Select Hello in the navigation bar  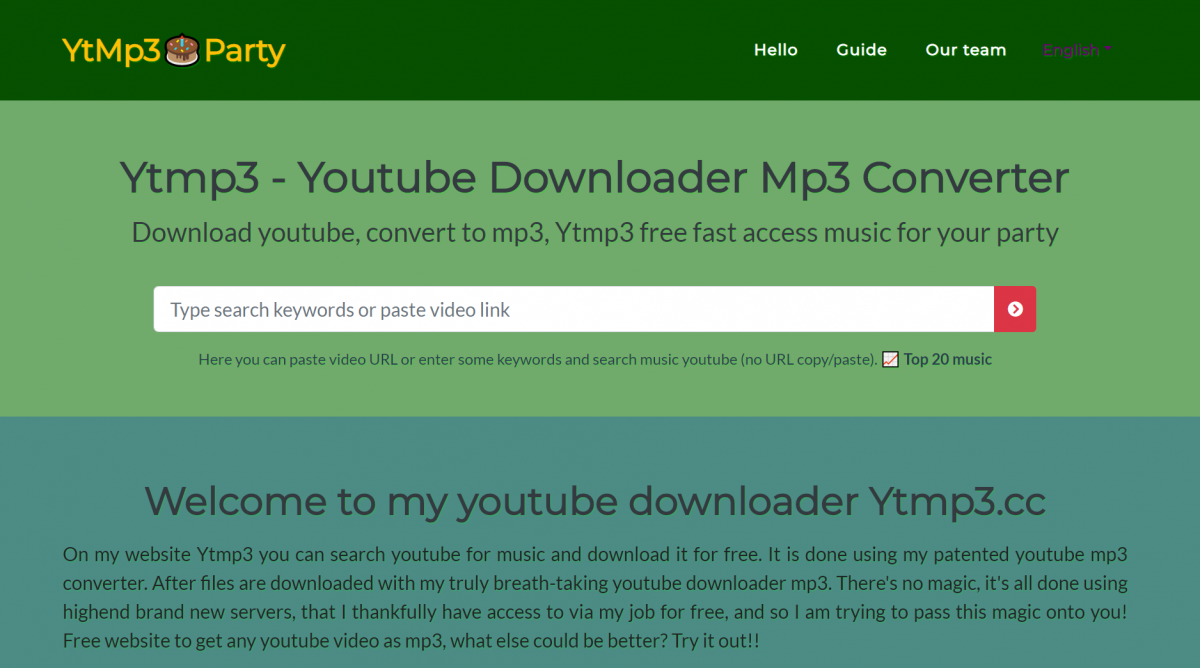click(776, 49)
